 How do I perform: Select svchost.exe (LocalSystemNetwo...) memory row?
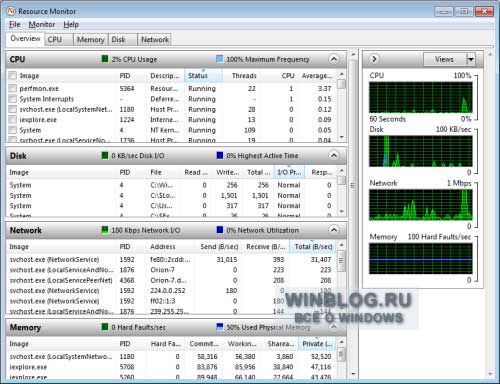[x=172, y=356]
